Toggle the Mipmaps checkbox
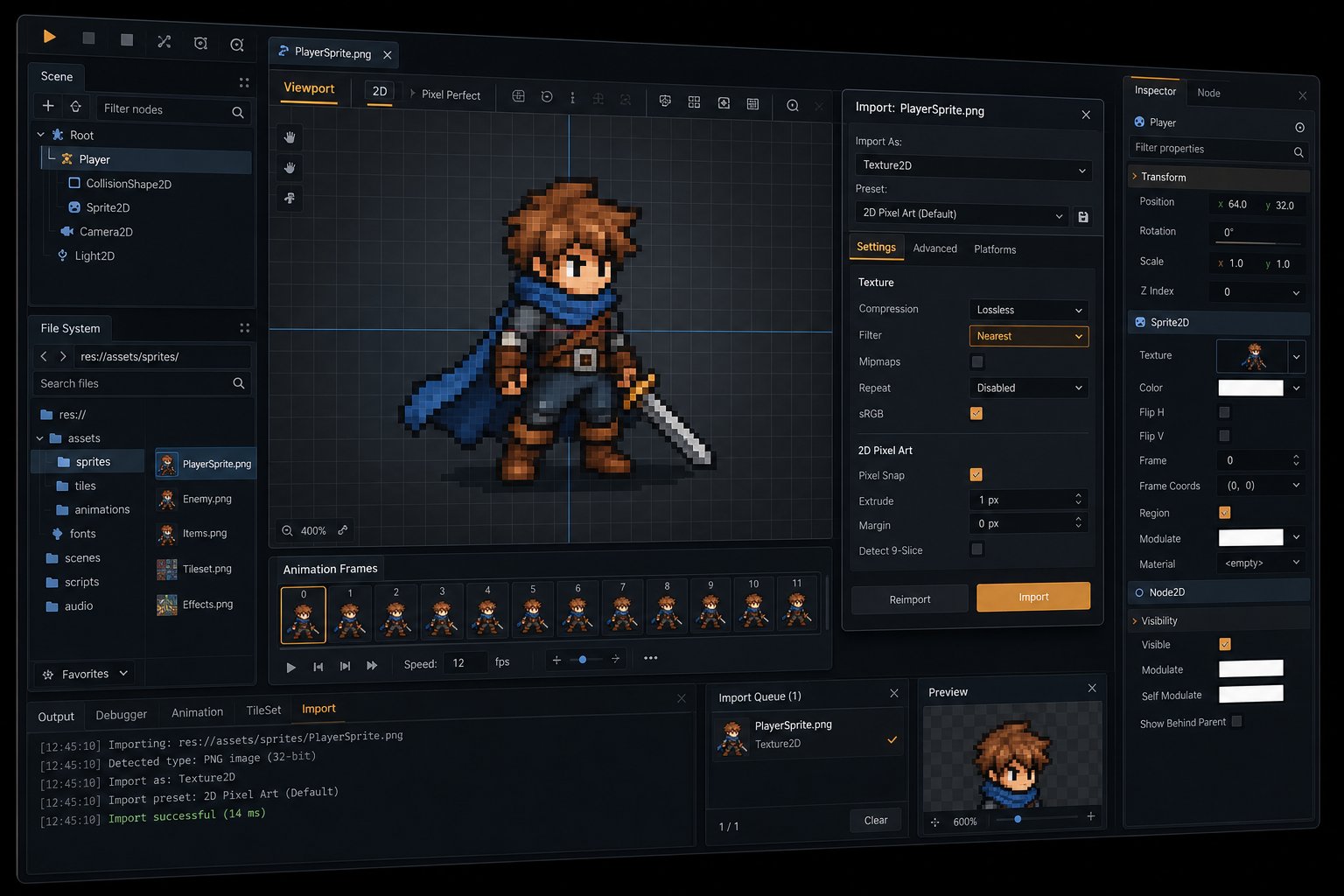The image size is (1344, 896). coord(977,361)
